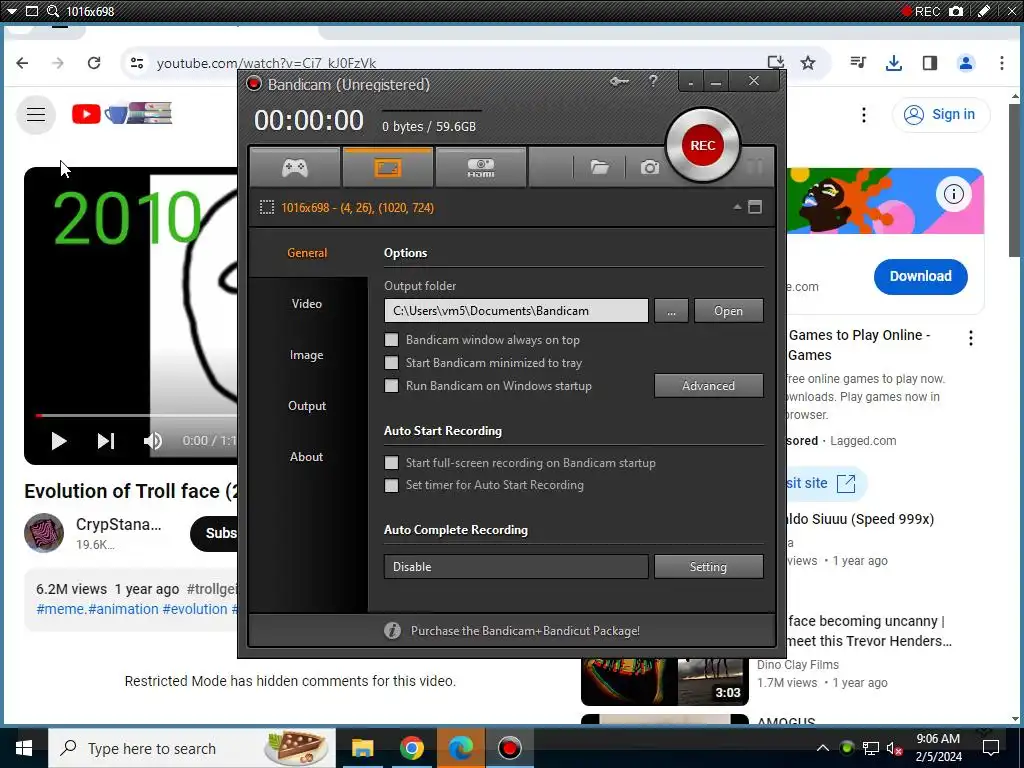The height and width of the screenshot is (768, 1024).
Task: Select Bandicam screen recording mode
Action: pyautogui.click(x=388, y=168)
